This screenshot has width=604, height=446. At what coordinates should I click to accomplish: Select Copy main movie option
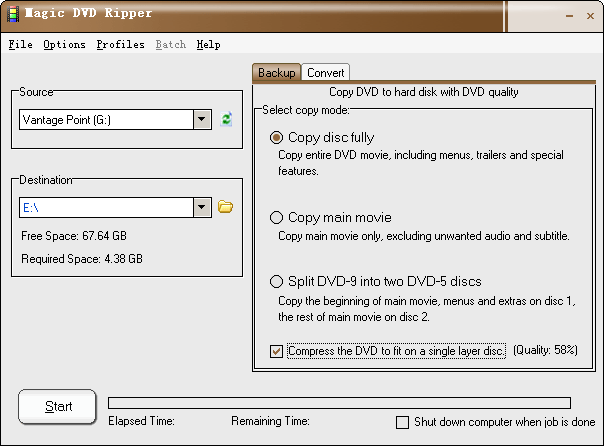coord(276,218)
